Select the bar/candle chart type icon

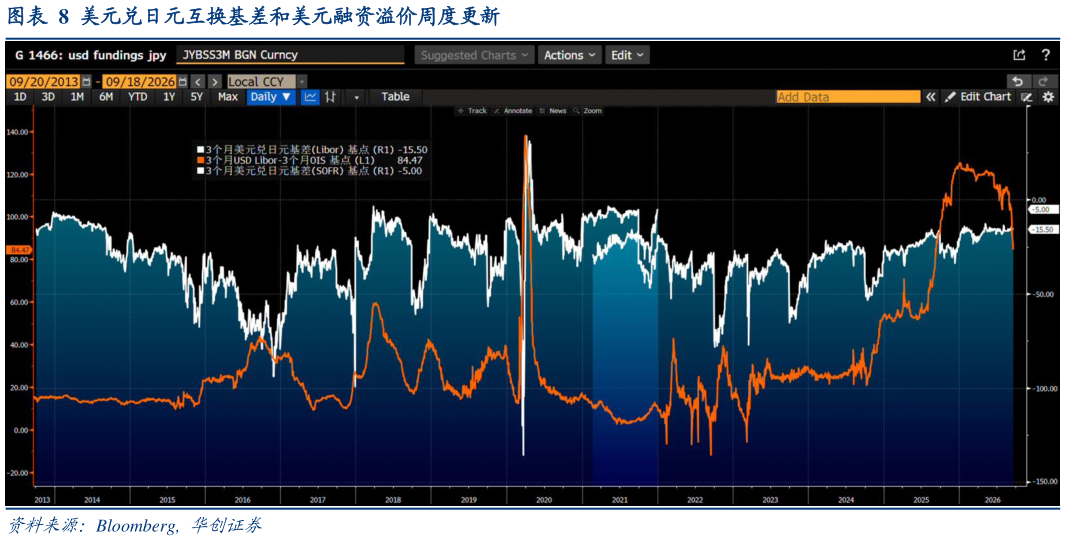(330, 97)
